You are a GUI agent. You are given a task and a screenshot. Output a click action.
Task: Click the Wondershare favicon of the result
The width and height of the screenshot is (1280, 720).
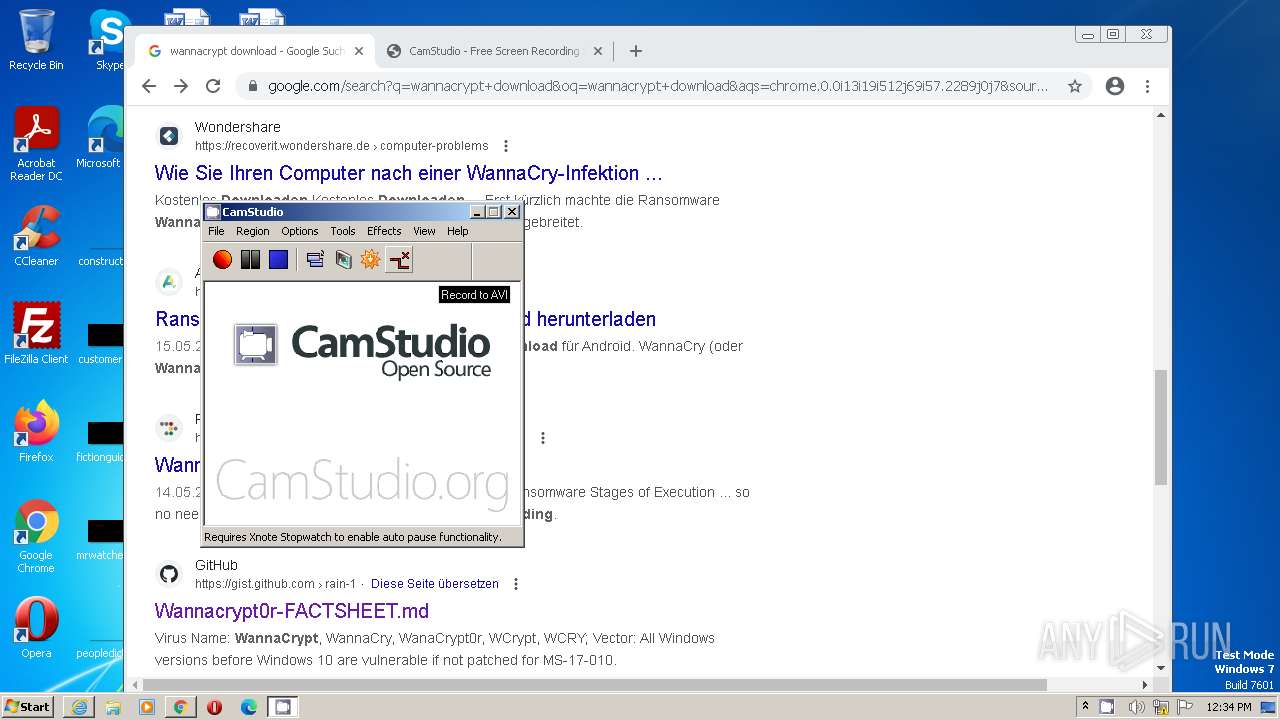[x=169, y=136]
